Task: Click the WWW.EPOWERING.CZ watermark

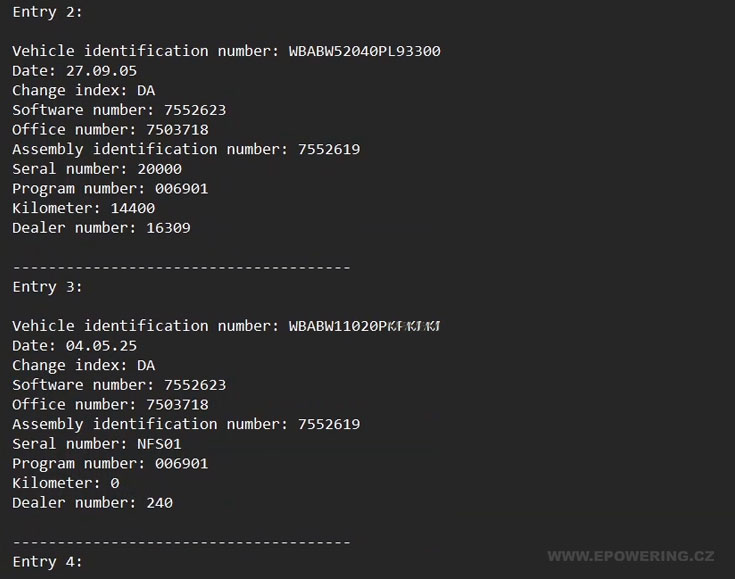Action: (631, 556)
